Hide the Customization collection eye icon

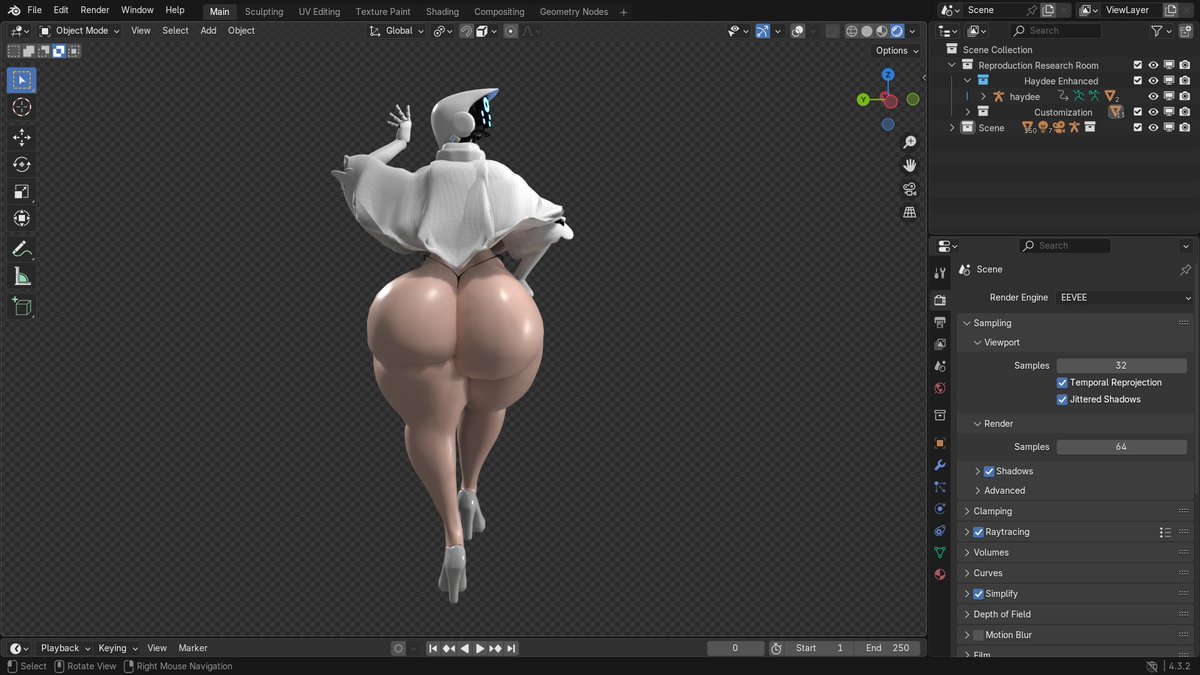pyautogui.click(x=1153, y=112)
